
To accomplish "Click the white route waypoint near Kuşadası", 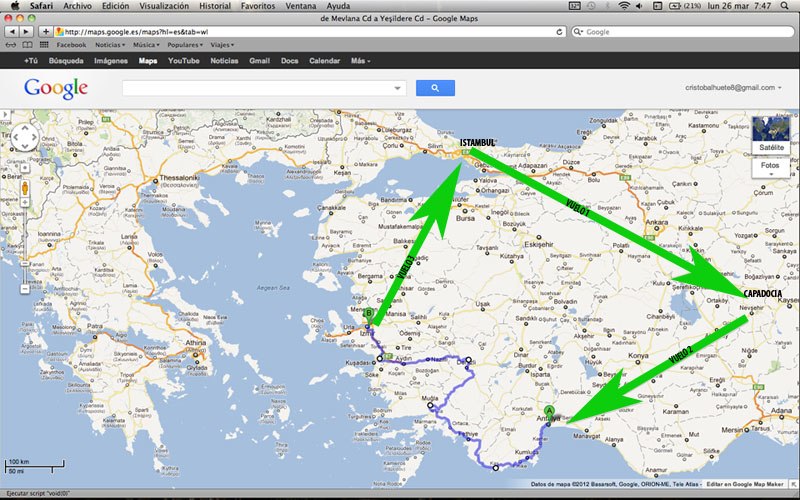I will pos(380,359).
